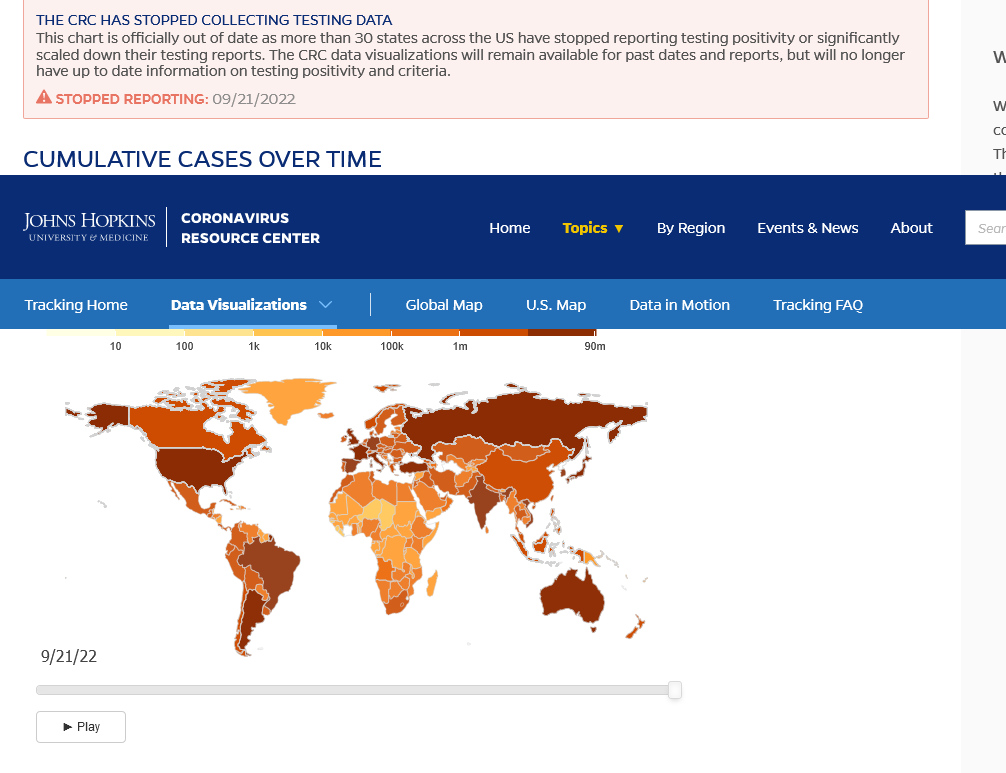This screenshot has height=773, width=1006.
Task: Click the Stopped Reporting date text
Action: [x=254, y=99]
